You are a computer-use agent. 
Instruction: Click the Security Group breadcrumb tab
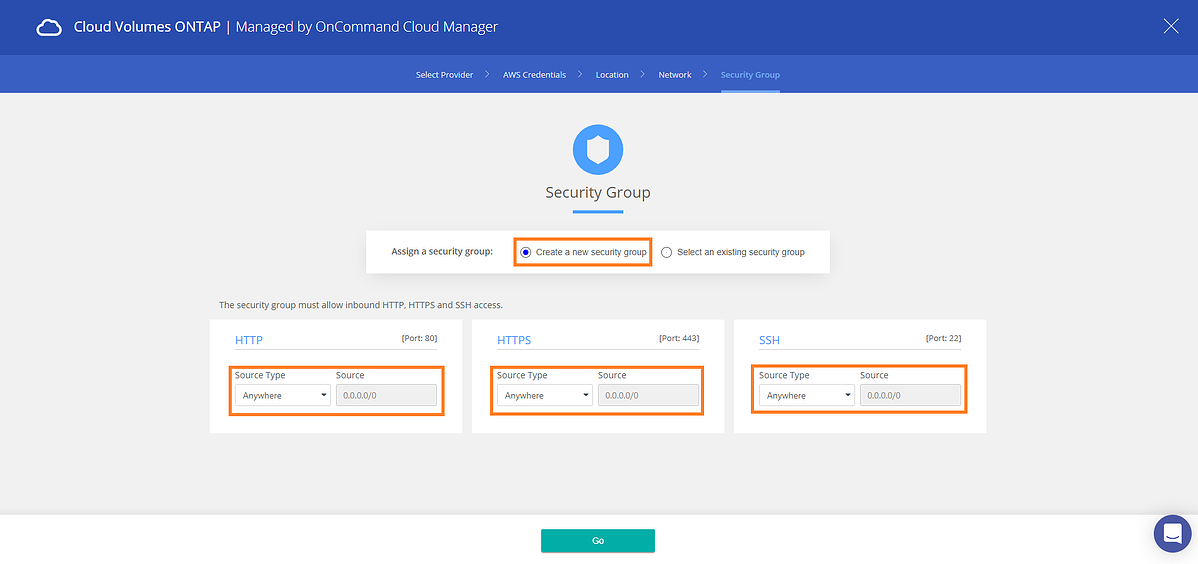pyautogui.click(x=750, y=75)
